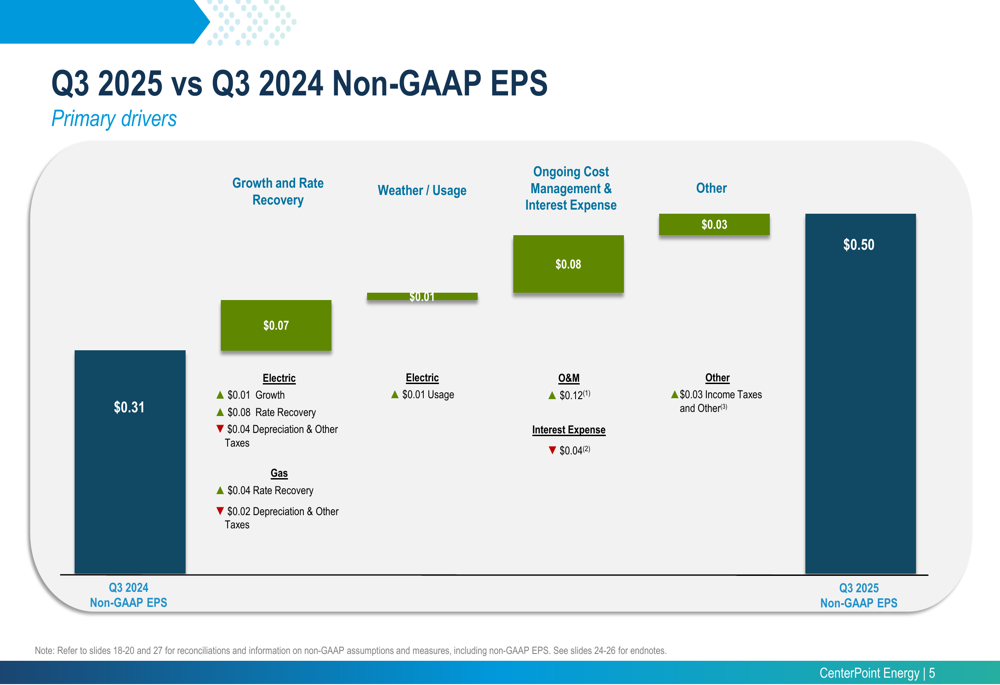Select the green $0.03 Other bar
Image resolution: width=1000 pixels, height=685 pixels.
[x=714, y=225]
